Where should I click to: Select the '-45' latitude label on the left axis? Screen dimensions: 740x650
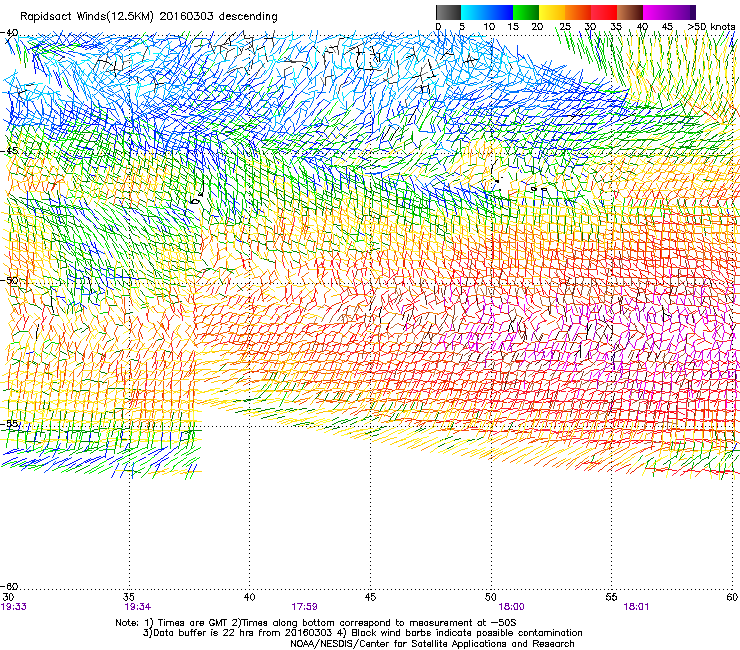9,151
